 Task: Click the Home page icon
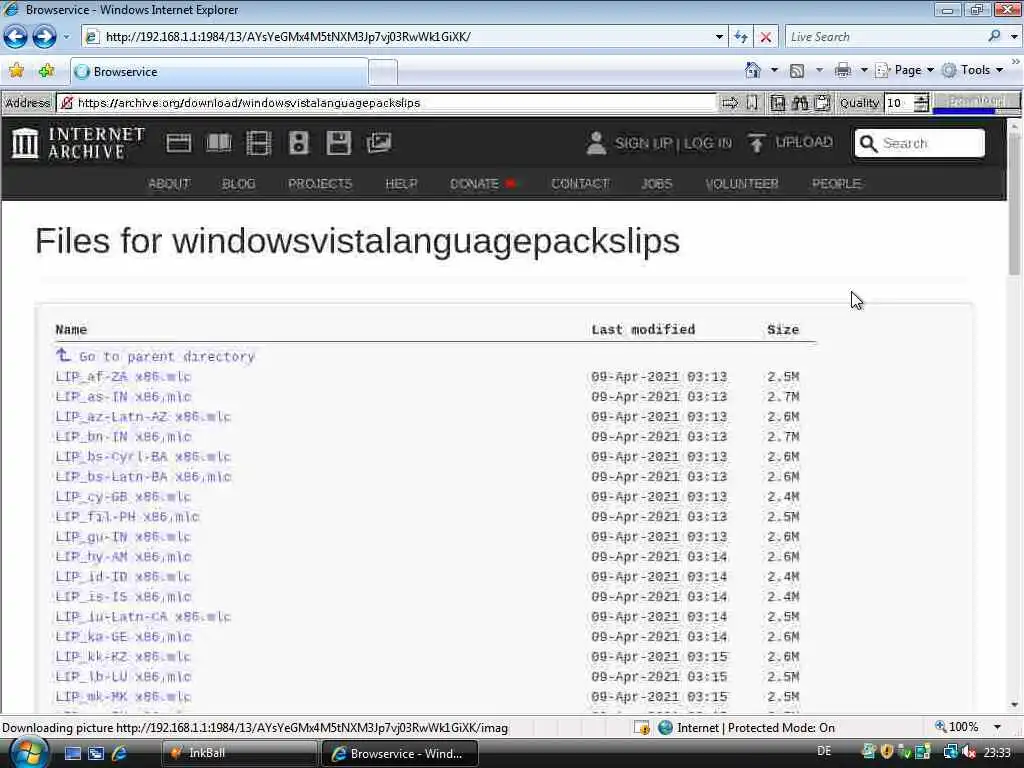click(753, 70)
